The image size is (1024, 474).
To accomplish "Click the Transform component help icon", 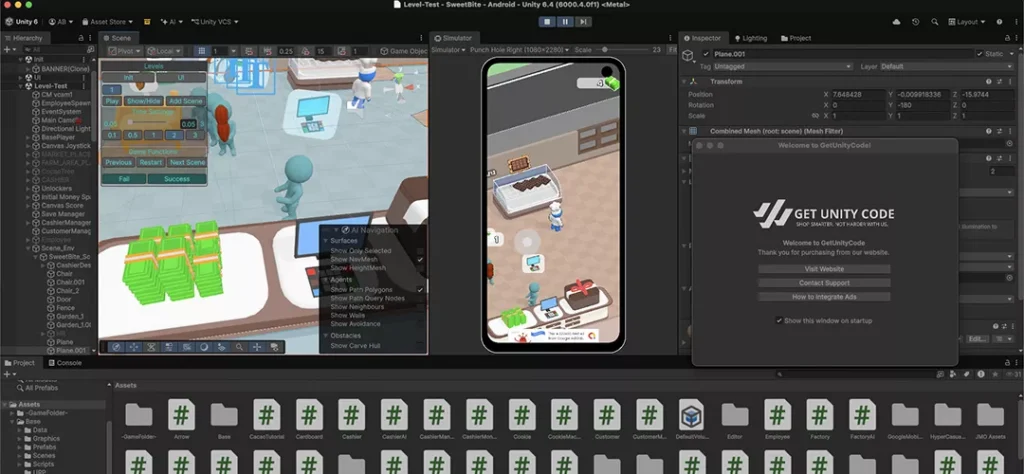I will coord(989,82).
